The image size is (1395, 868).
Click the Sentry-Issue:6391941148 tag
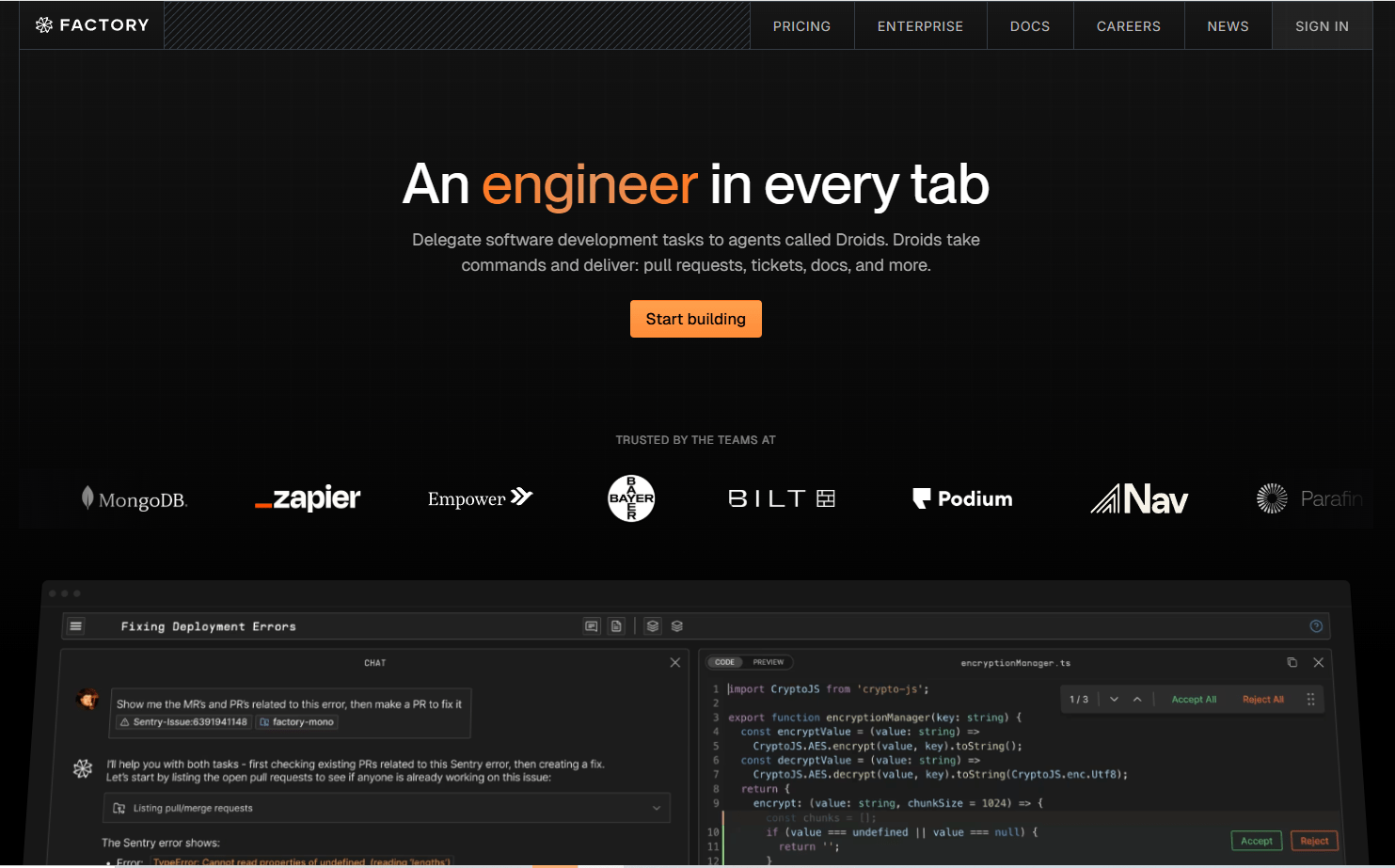coord(183,722)
